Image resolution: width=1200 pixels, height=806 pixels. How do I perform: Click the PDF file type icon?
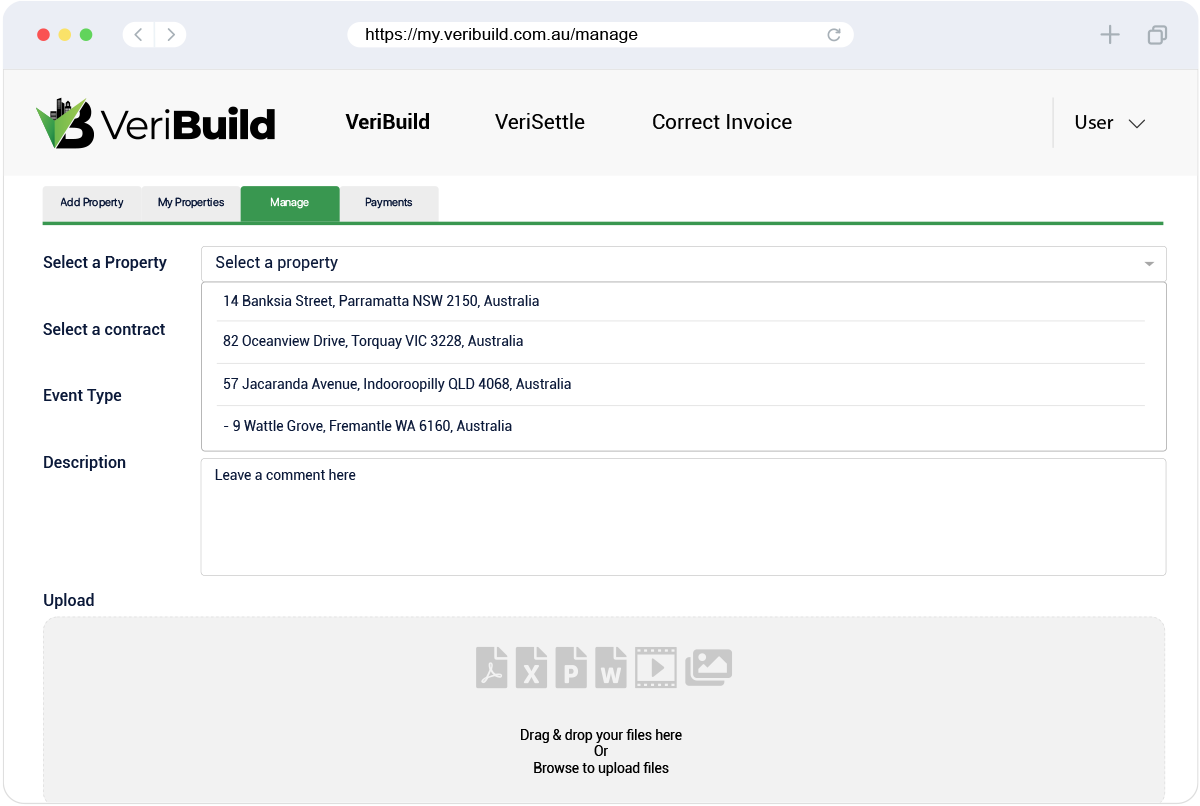(492, 668)
